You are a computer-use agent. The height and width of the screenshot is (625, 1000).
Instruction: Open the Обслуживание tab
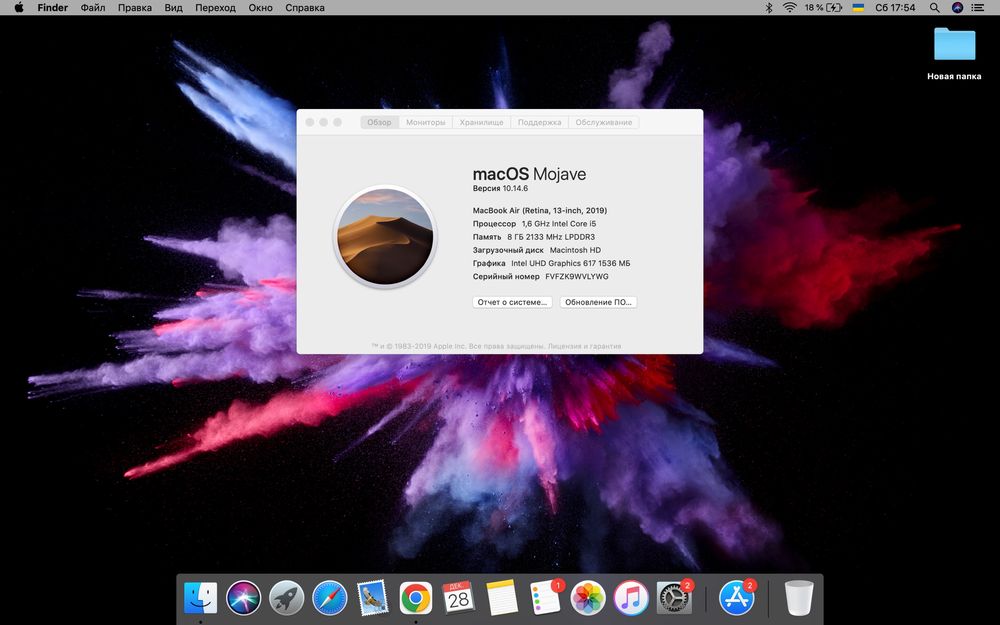[603, 122]
